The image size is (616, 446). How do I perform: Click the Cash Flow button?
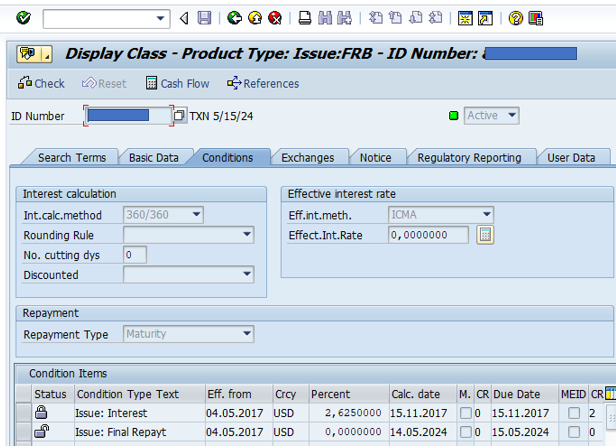(177, 84)
